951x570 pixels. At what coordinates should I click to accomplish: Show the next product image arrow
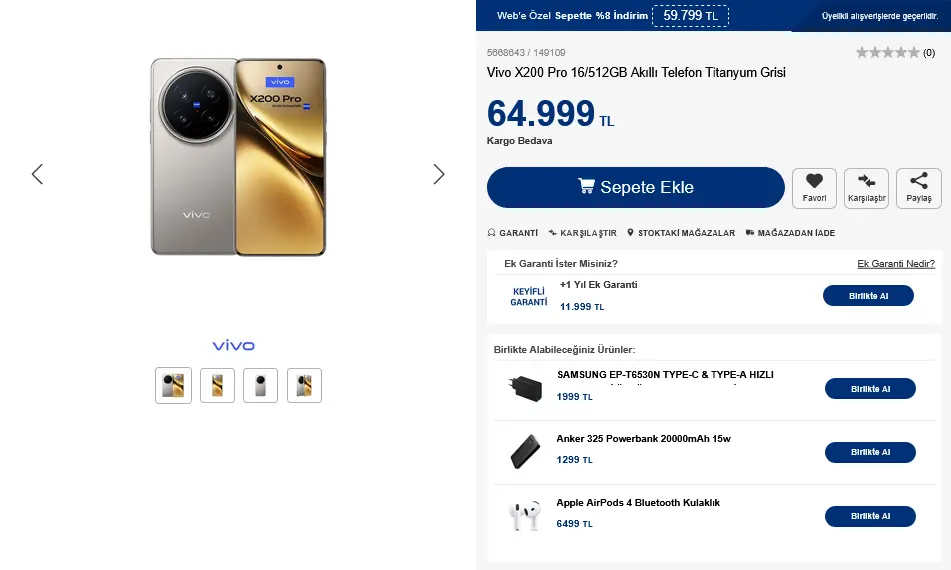(439, 174)
